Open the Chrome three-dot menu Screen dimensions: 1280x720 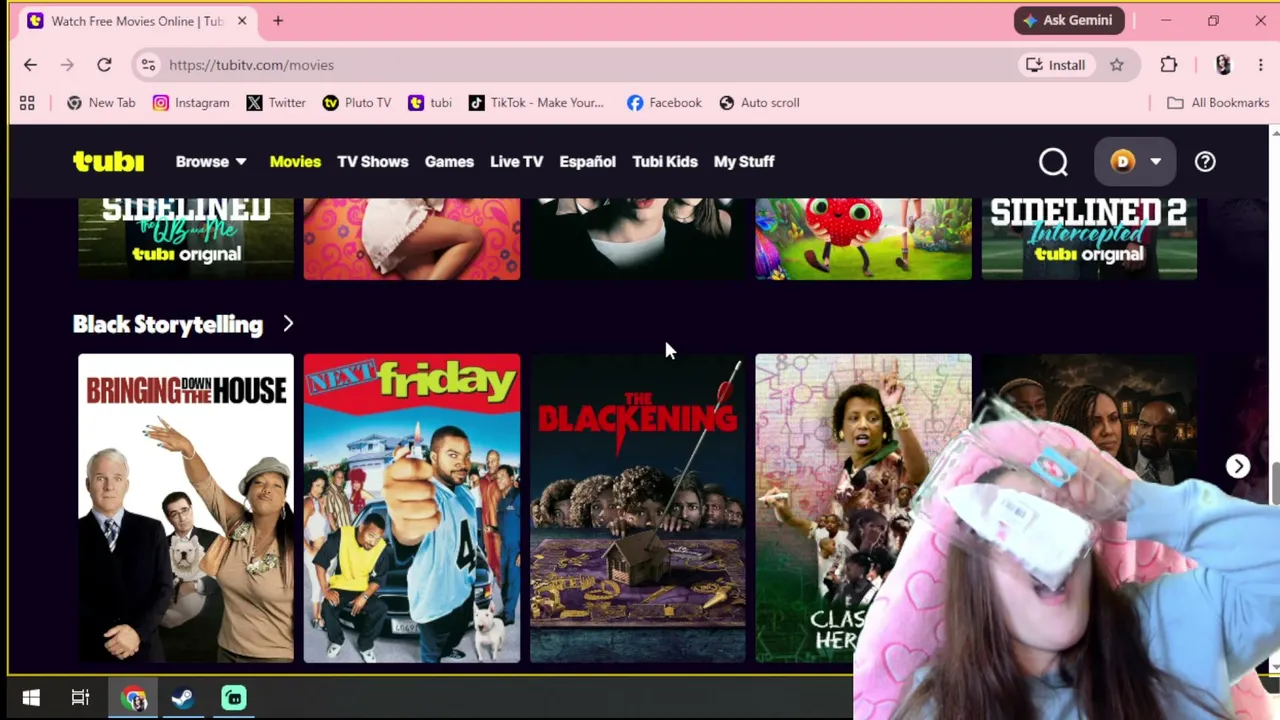pos(1260,65)
